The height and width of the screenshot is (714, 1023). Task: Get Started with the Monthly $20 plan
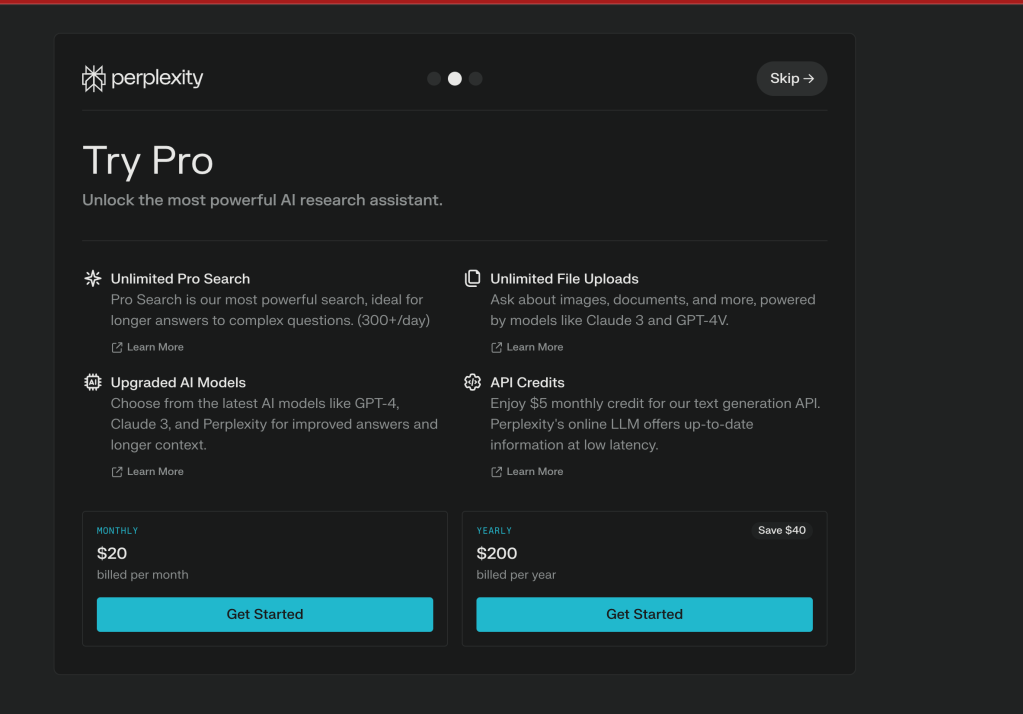265,614
